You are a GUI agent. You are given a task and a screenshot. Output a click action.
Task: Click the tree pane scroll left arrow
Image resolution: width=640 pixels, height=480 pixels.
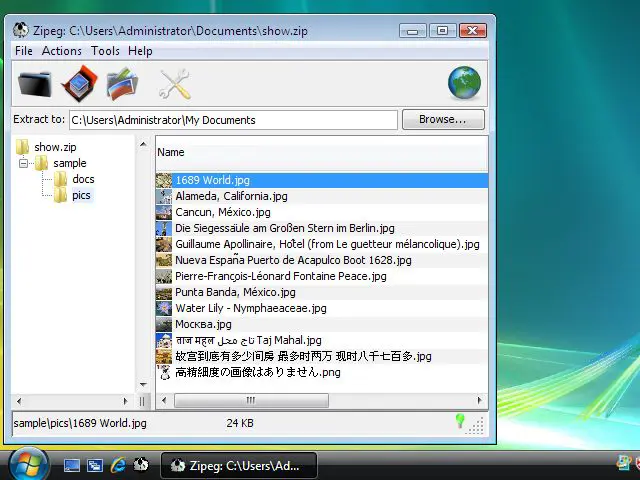(19, 401)
